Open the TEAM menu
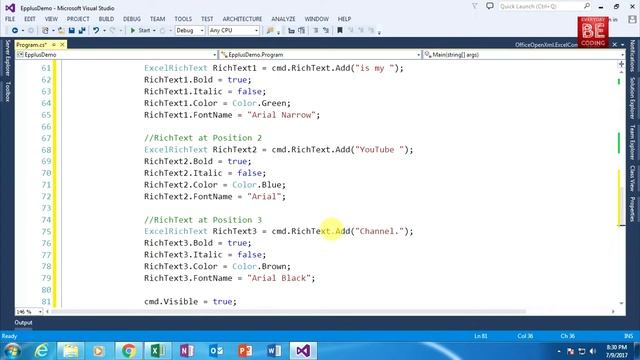Viewport: 640px width, 360px height. (x=157, y=19)
